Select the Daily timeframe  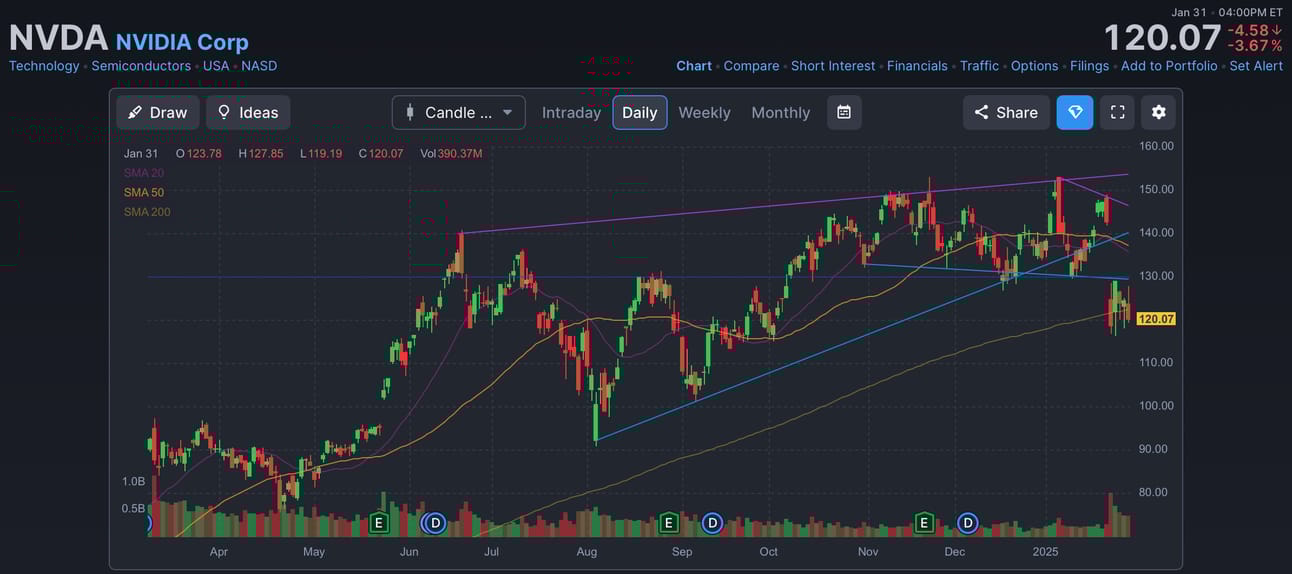coord(640,113)
